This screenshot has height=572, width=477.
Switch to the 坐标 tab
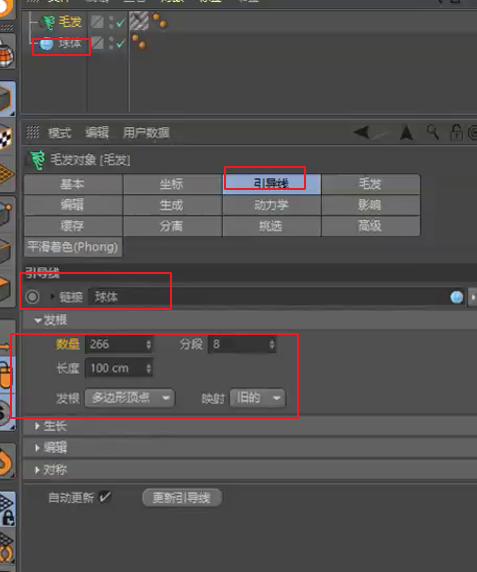172,184
